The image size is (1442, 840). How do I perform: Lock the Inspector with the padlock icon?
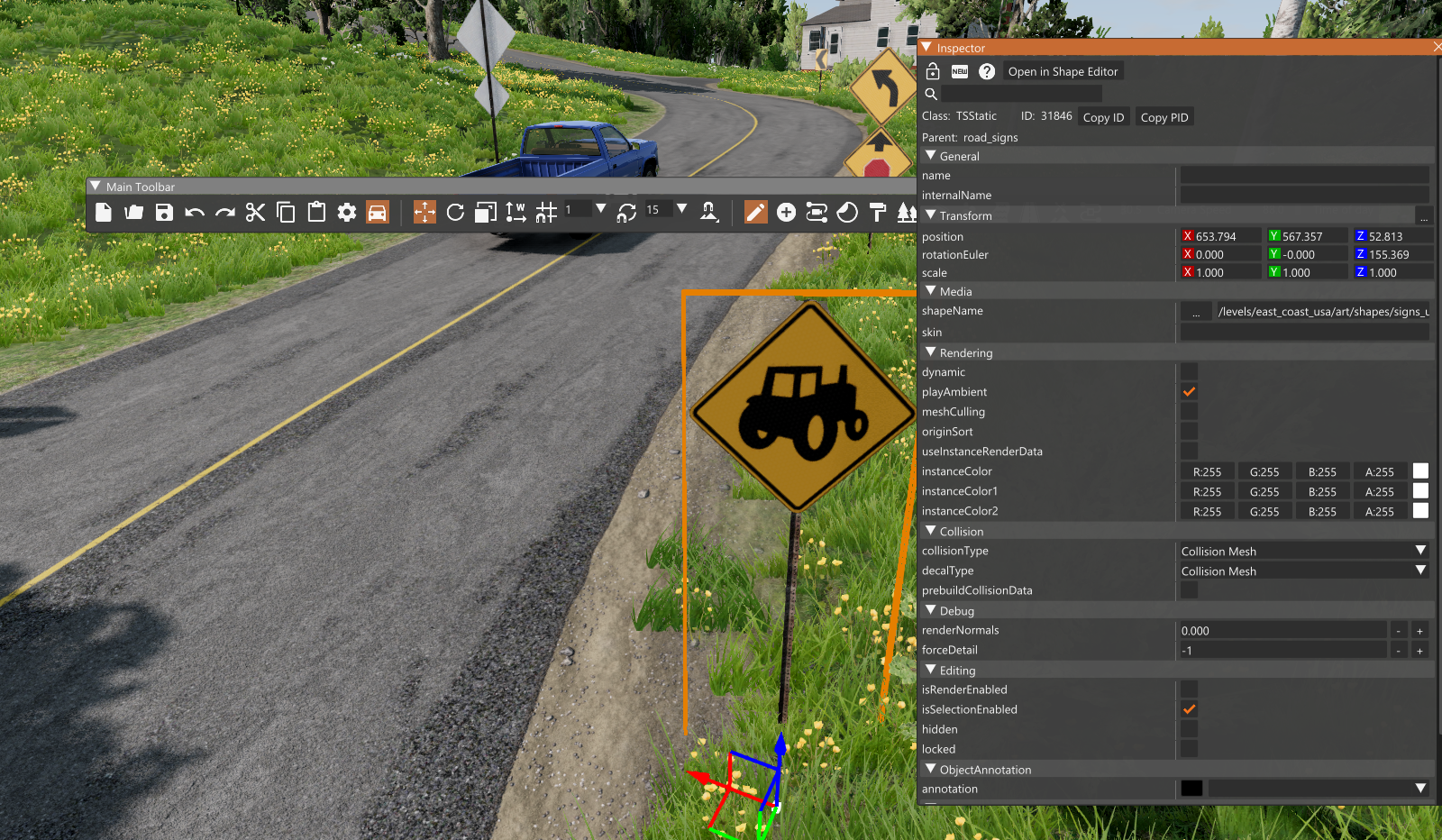pos(933,71)
